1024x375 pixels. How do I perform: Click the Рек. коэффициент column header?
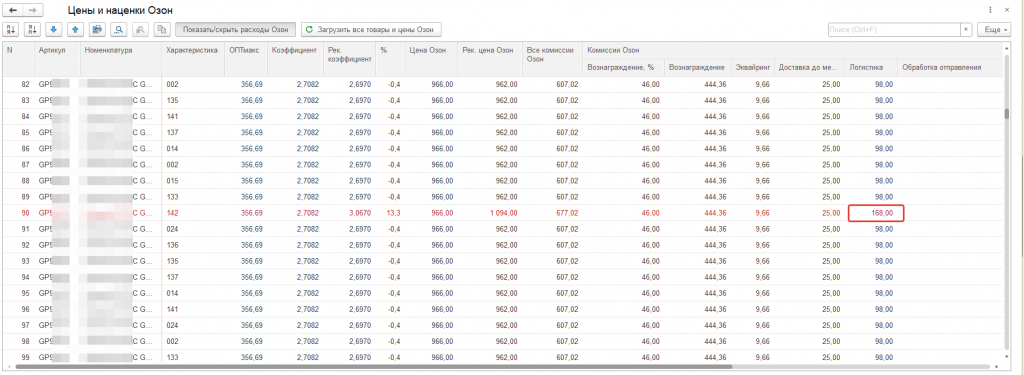(349, 59)
